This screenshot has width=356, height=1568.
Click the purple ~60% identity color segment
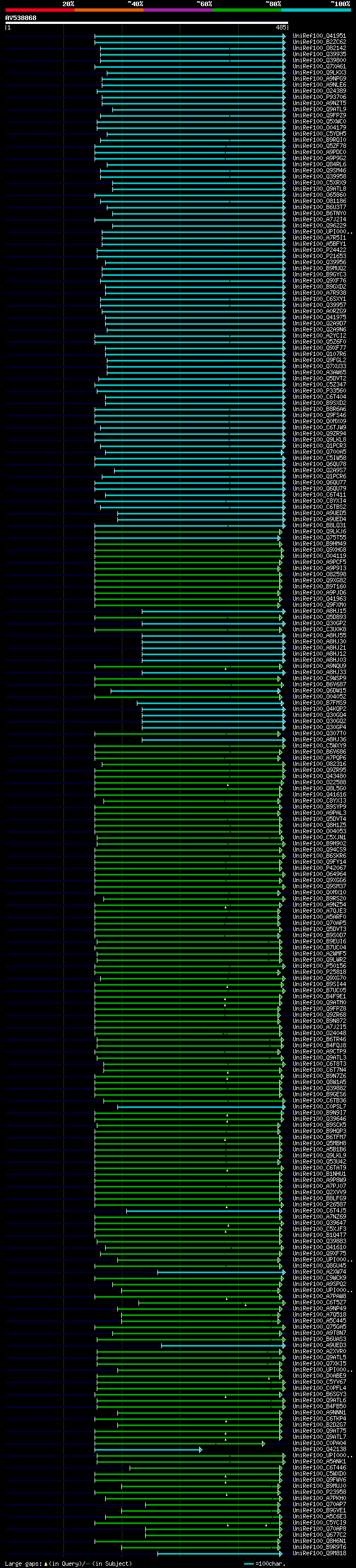(x=179, y=10)
